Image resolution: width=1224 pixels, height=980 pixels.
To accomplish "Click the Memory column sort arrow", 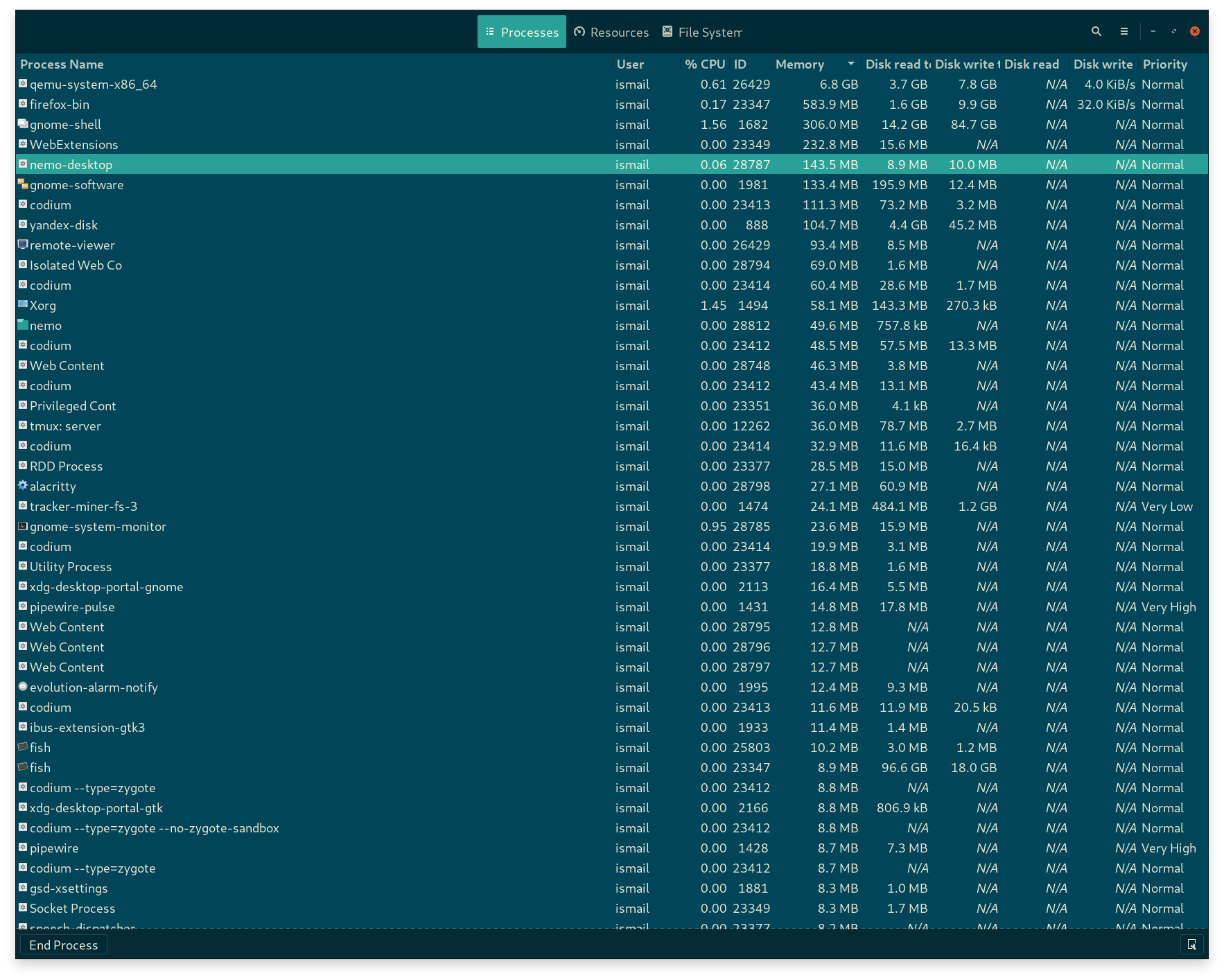I will [x=850, y=64].
